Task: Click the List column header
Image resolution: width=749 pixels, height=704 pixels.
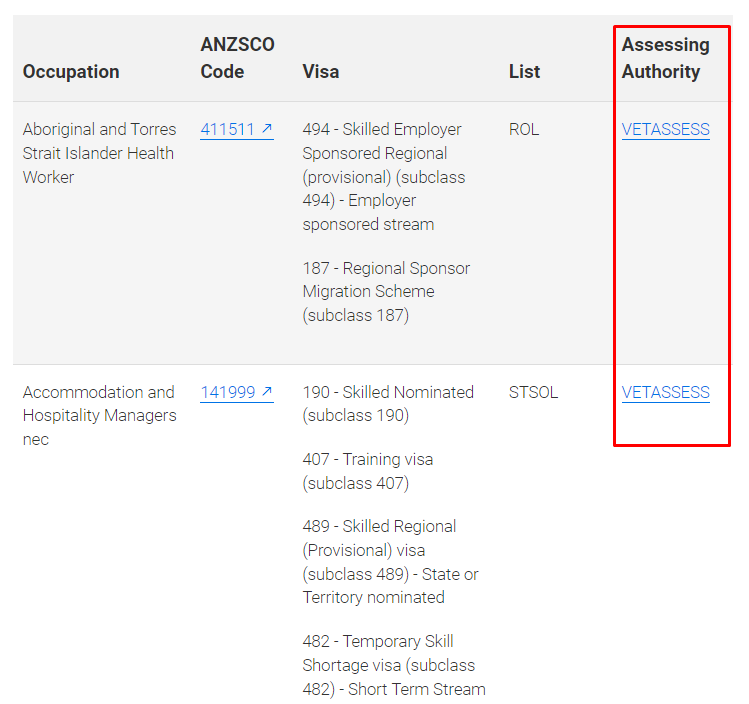Action: coord(524,72)
